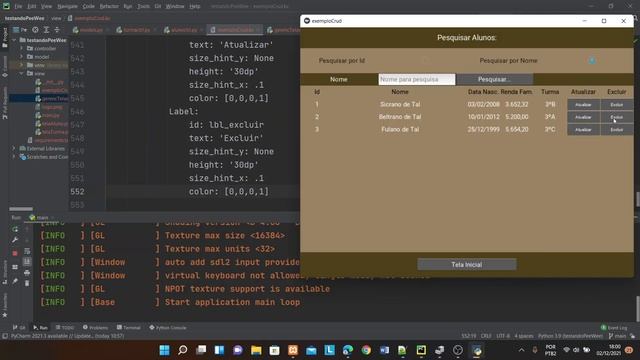Click the taskbar search icon
Image resolution: width=640 pixels, height=360 pixels.
[182, 350]
